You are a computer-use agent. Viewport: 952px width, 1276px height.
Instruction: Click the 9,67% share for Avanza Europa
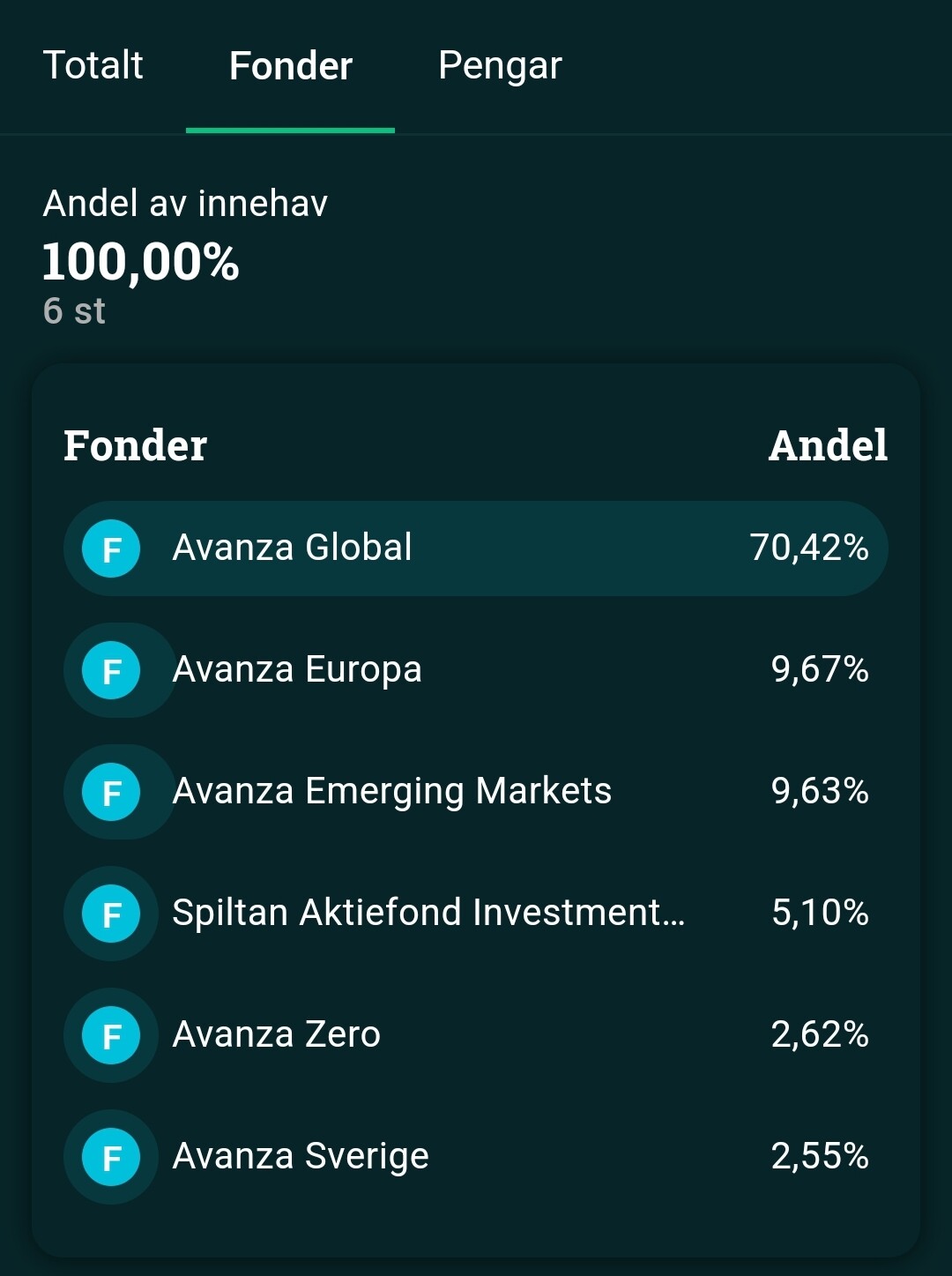click(820, 669)
